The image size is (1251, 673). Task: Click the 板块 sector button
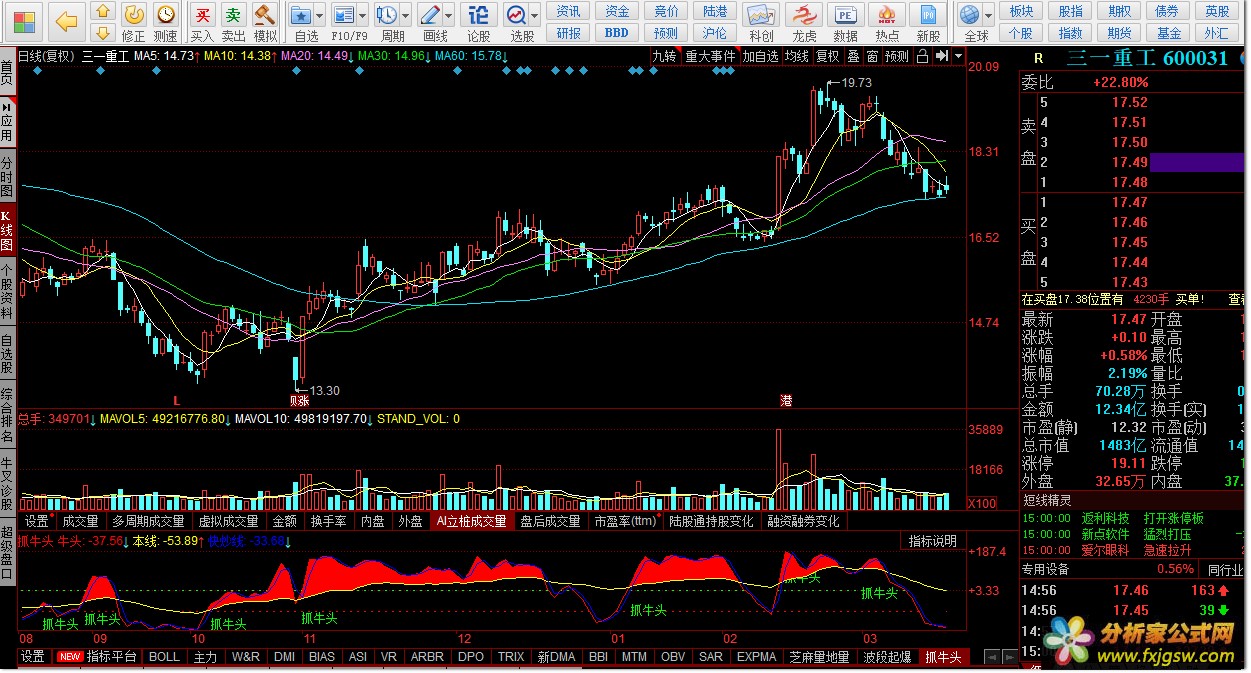(x=1021, y=11)
